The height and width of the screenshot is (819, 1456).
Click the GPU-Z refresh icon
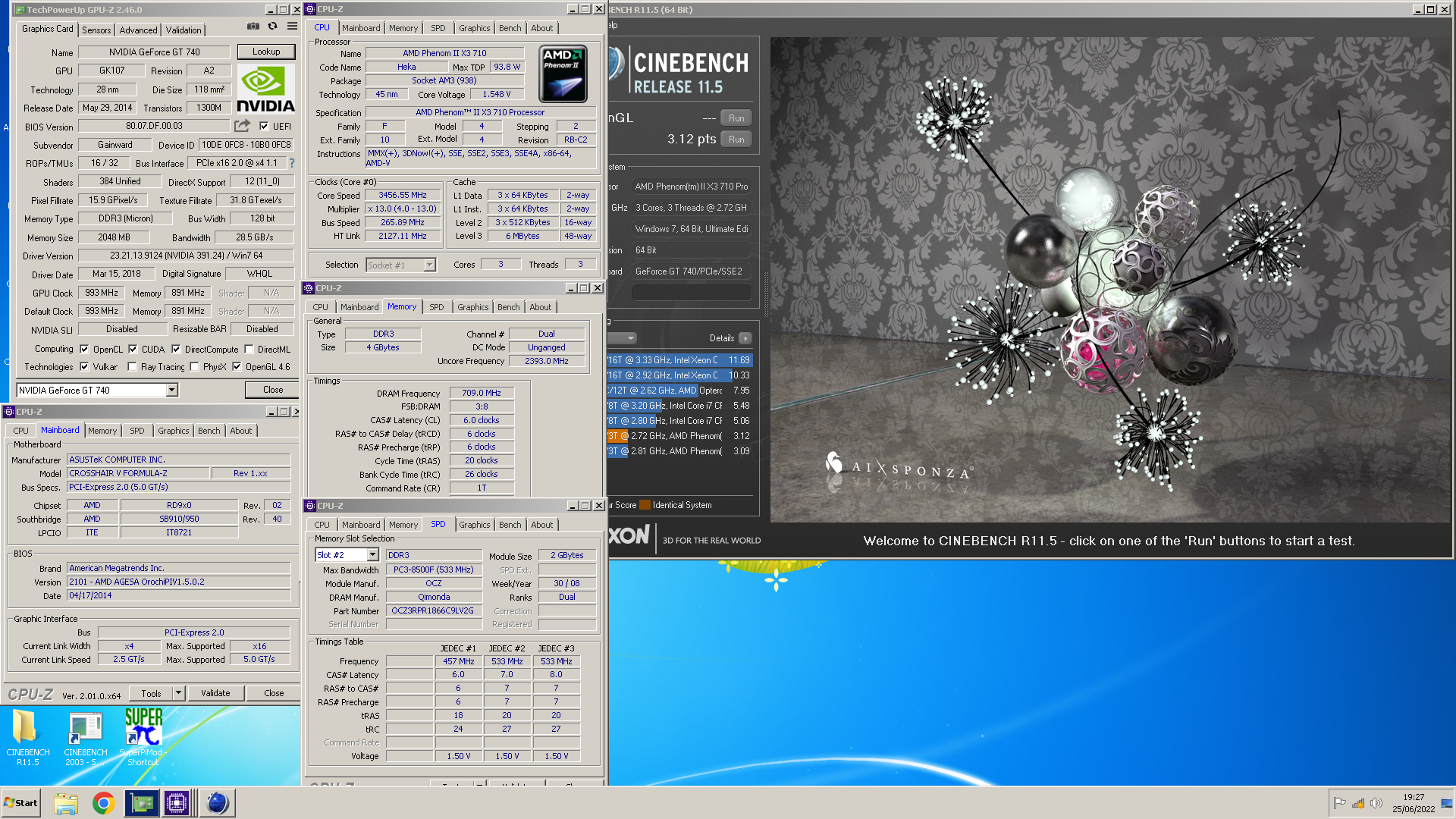point(273,27)
